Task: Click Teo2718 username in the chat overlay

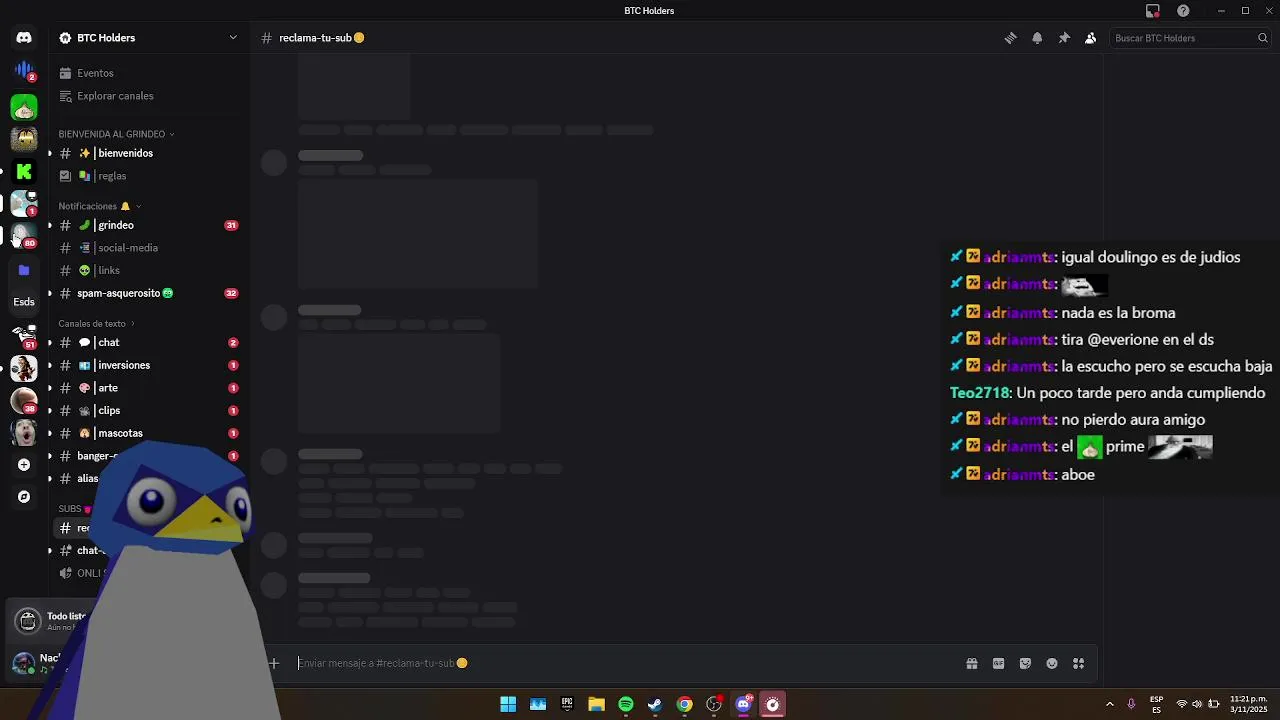Action: tap(980, 393)
